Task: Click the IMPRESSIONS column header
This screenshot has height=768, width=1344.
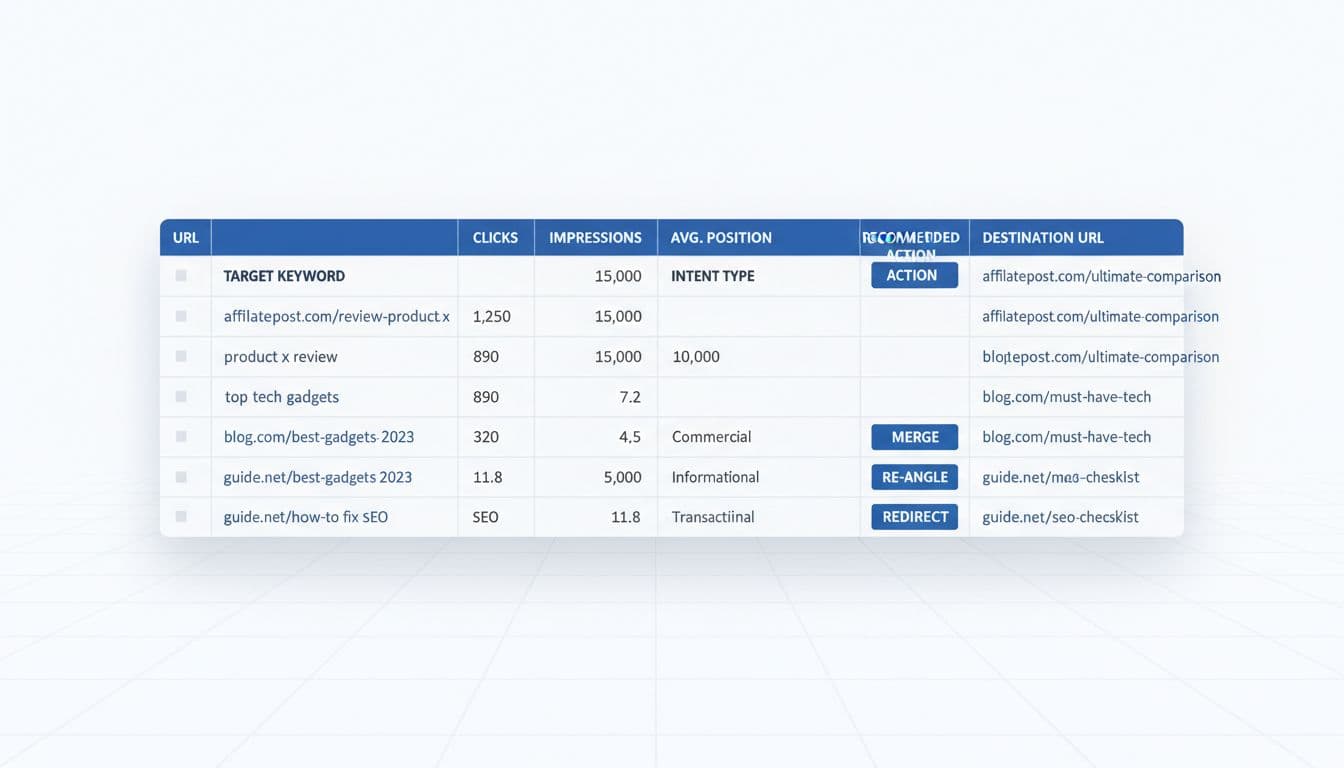Action: 595,237
